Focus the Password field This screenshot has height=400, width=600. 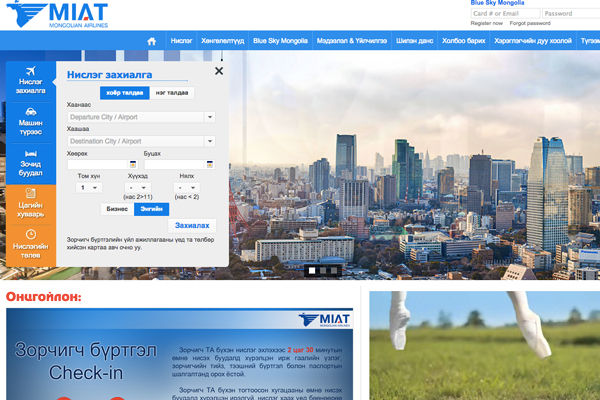(x=571, y=13)
